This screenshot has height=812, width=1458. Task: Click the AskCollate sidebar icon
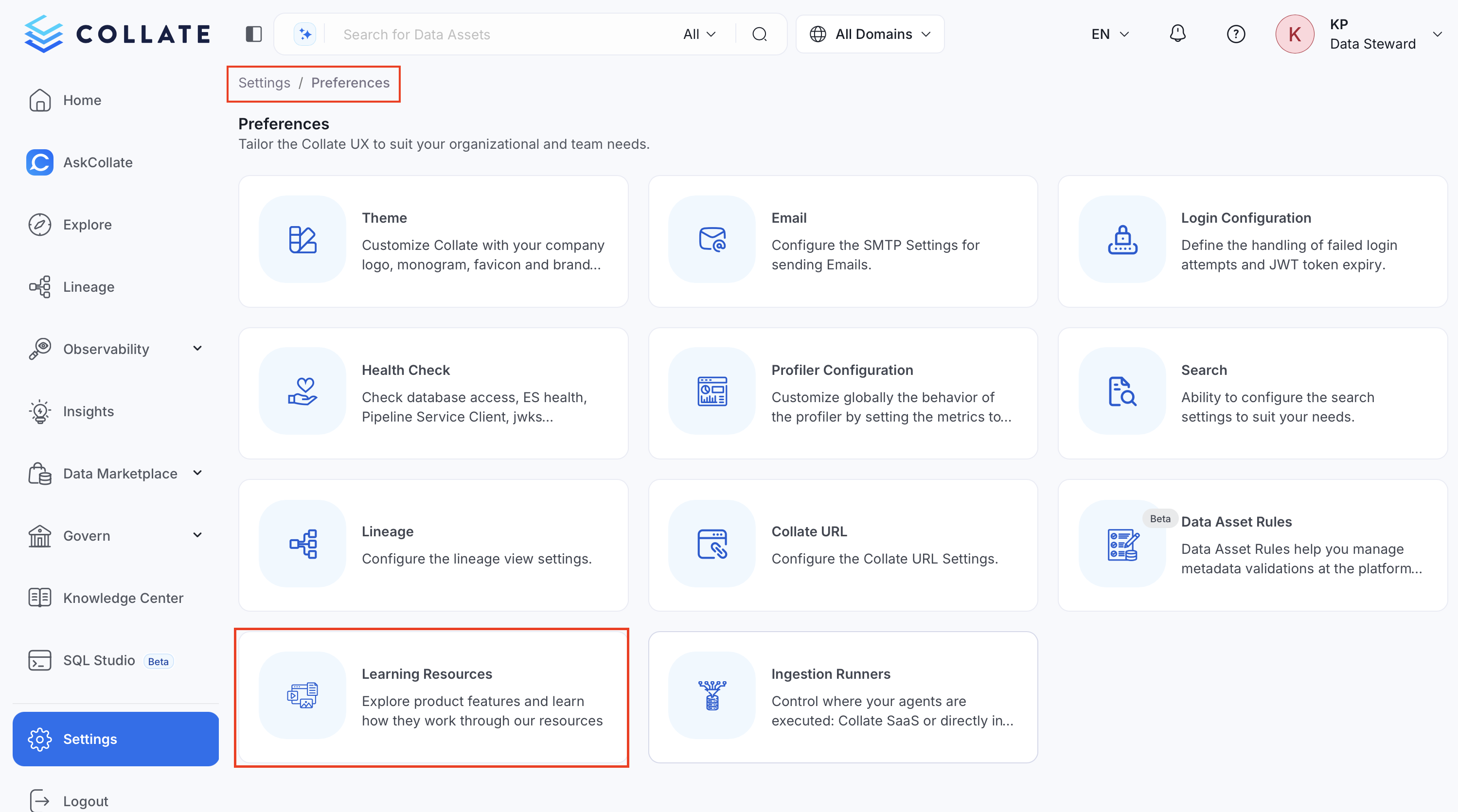point(39,162)
